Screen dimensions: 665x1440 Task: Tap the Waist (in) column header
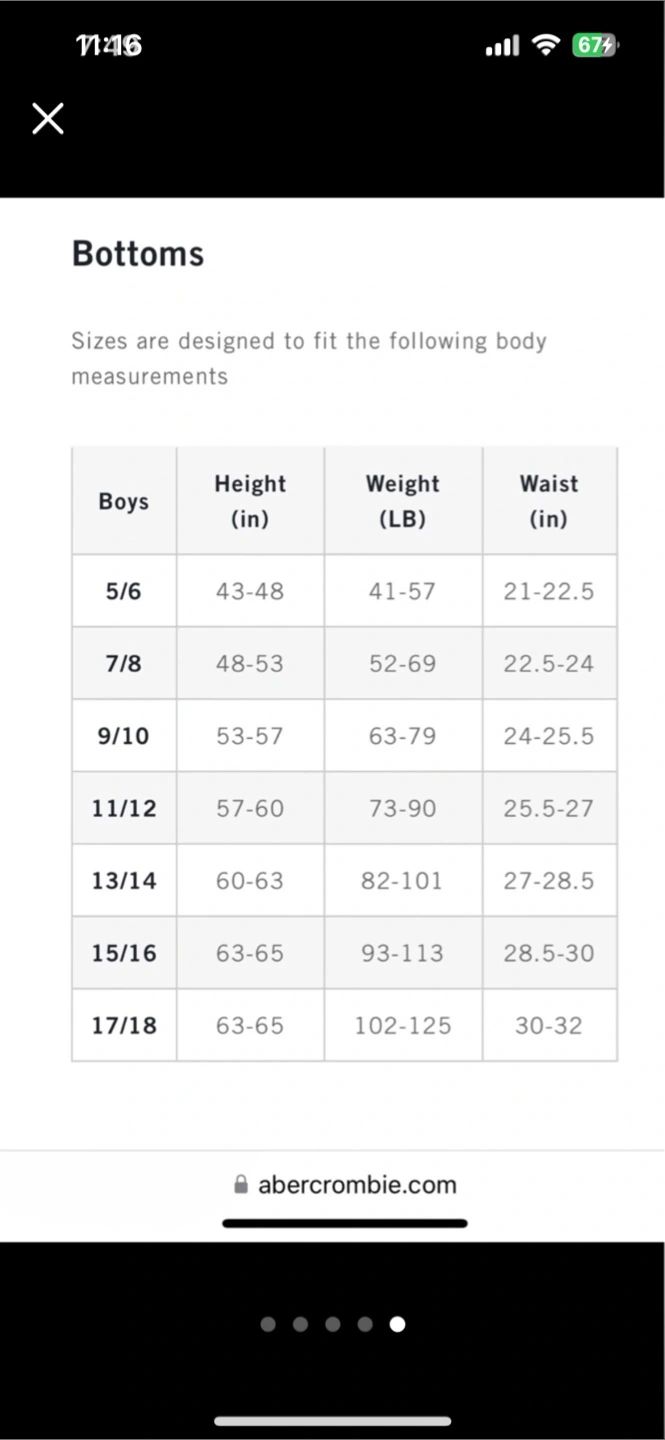549,501
